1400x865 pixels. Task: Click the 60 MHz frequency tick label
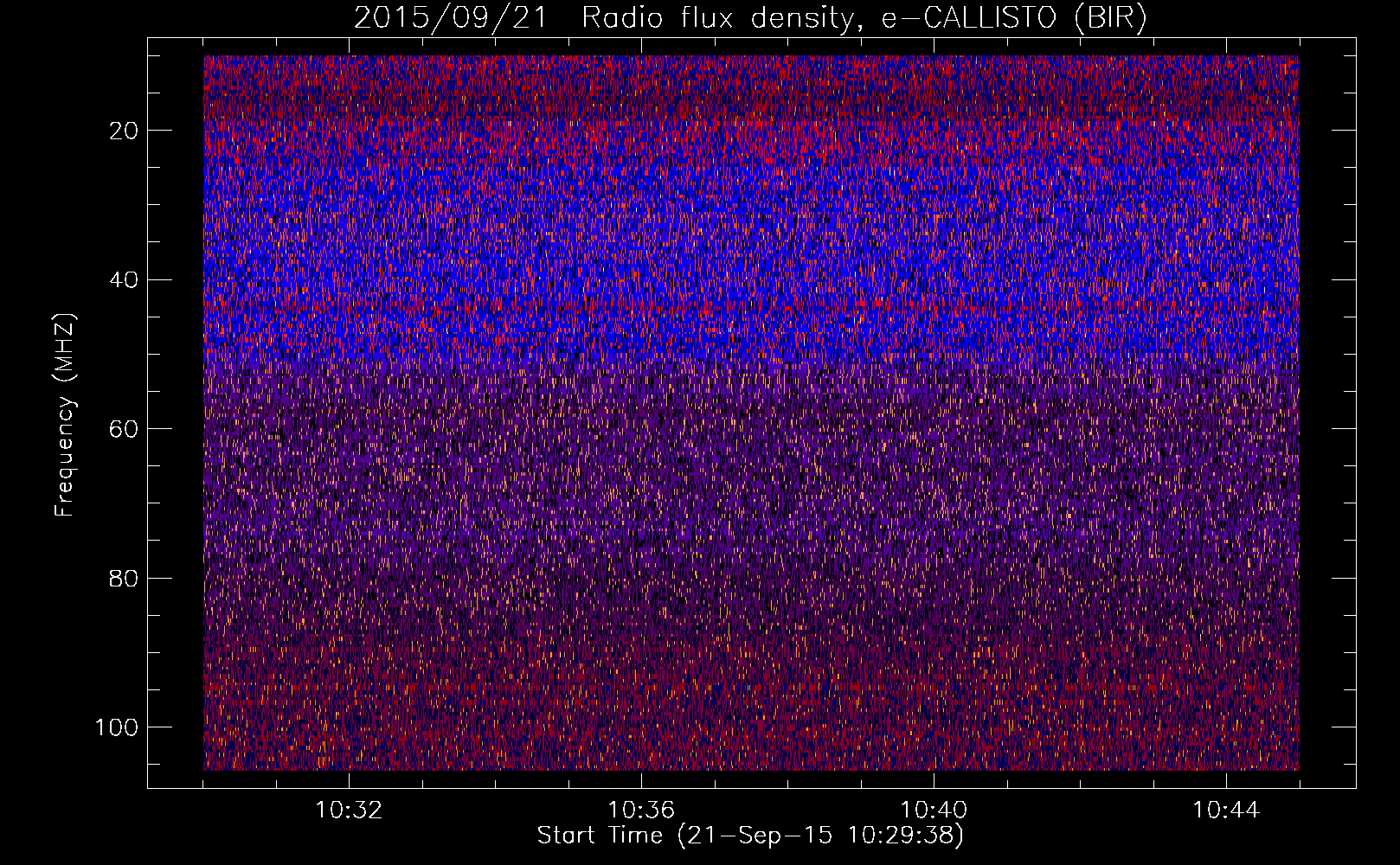[x=125, y=429]
